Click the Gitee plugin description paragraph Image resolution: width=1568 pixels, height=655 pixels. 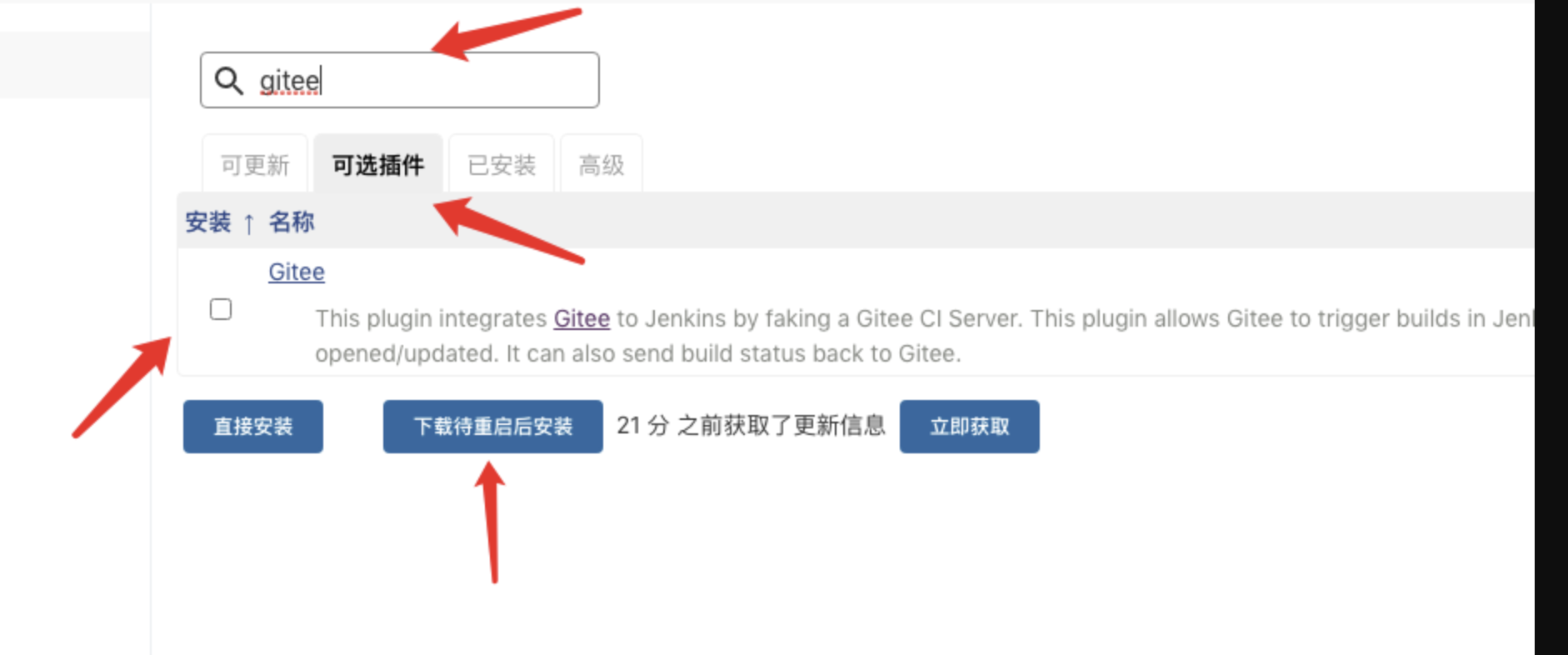pyautogui.click(x=925, y=336)
